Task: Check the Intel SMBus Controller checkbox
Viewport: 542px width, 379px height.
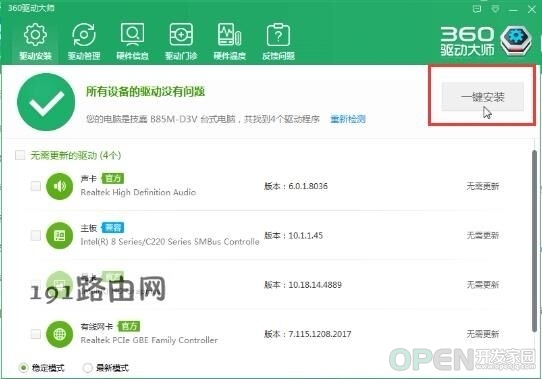Action: tap(36, 235)
